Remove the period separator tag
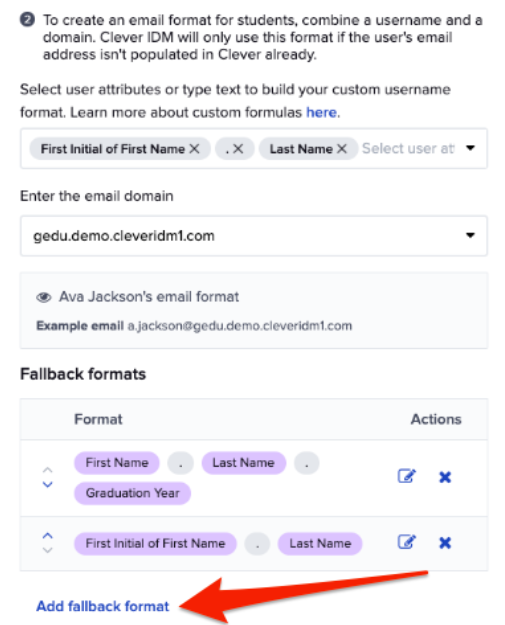This screenshot has width=505, height=625. [x=238, y=149]
